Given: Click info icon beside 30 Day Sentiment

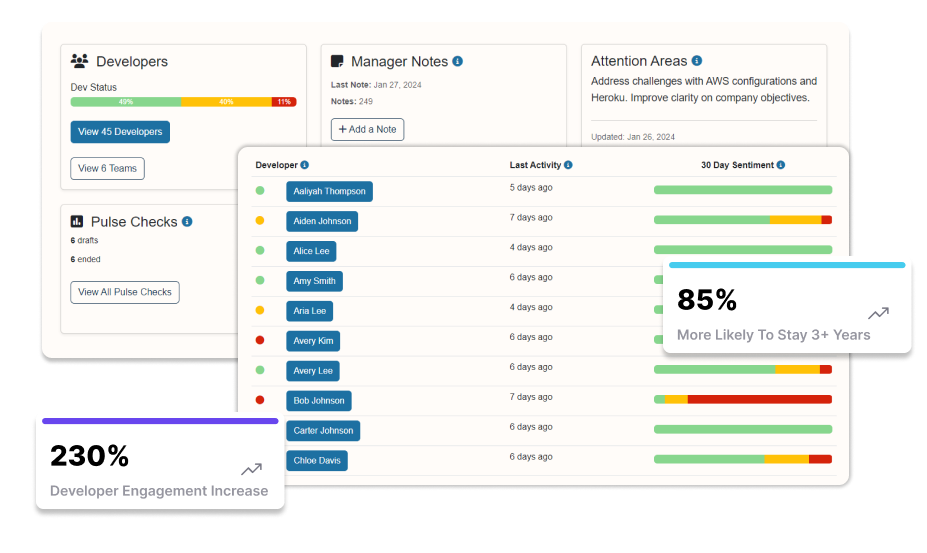Looking at the screenshot, I should click(781, 165).
